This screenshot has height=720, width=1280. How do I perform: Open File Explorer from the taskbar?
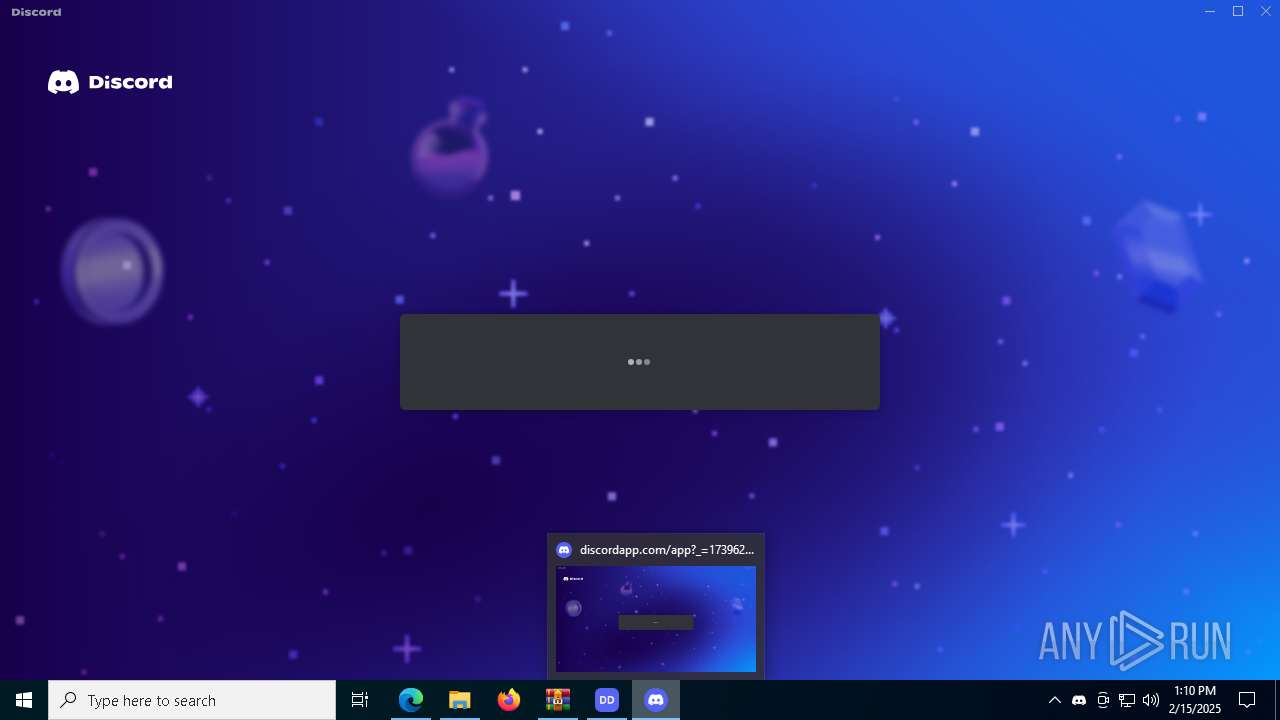460,700
